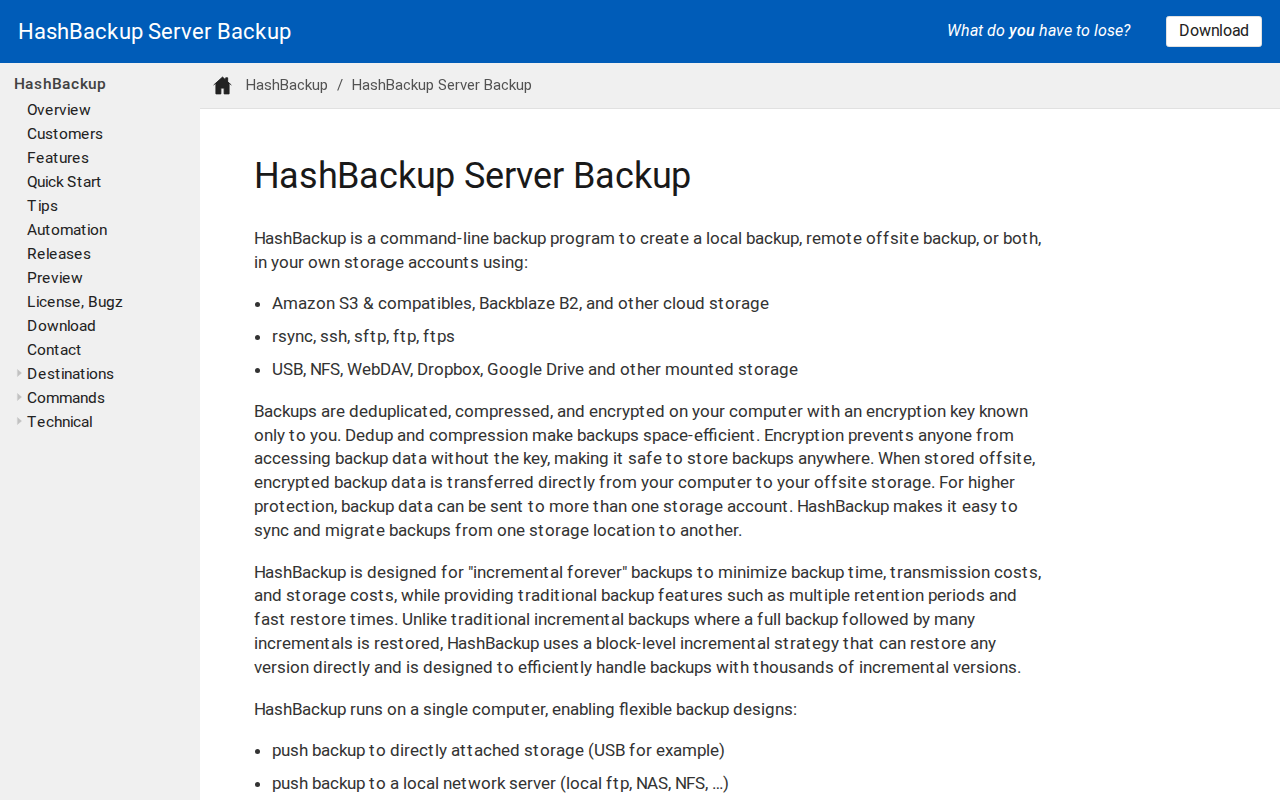The width and height of the screenshot is (1280, 800).
Task: Open the Tips page
Action: tap(42, 206)
